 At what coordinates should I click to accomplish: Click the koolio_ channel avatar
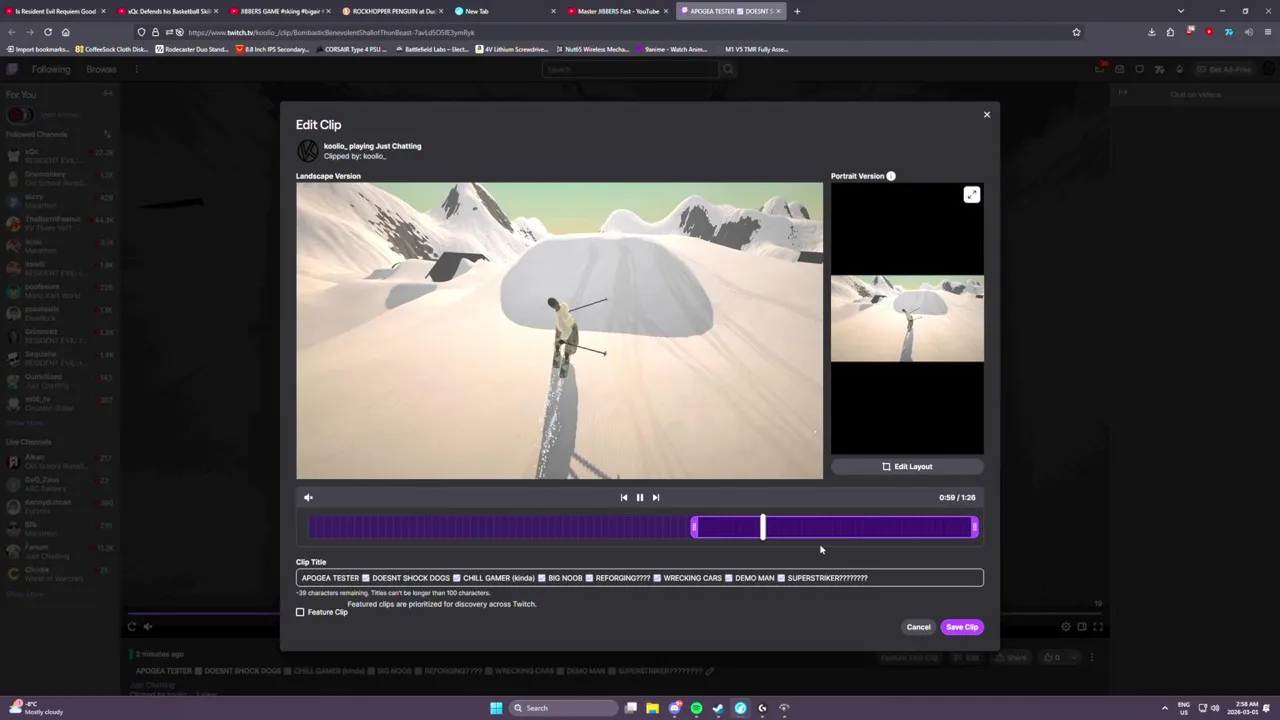pyautogui.click(x=307, y=150)
